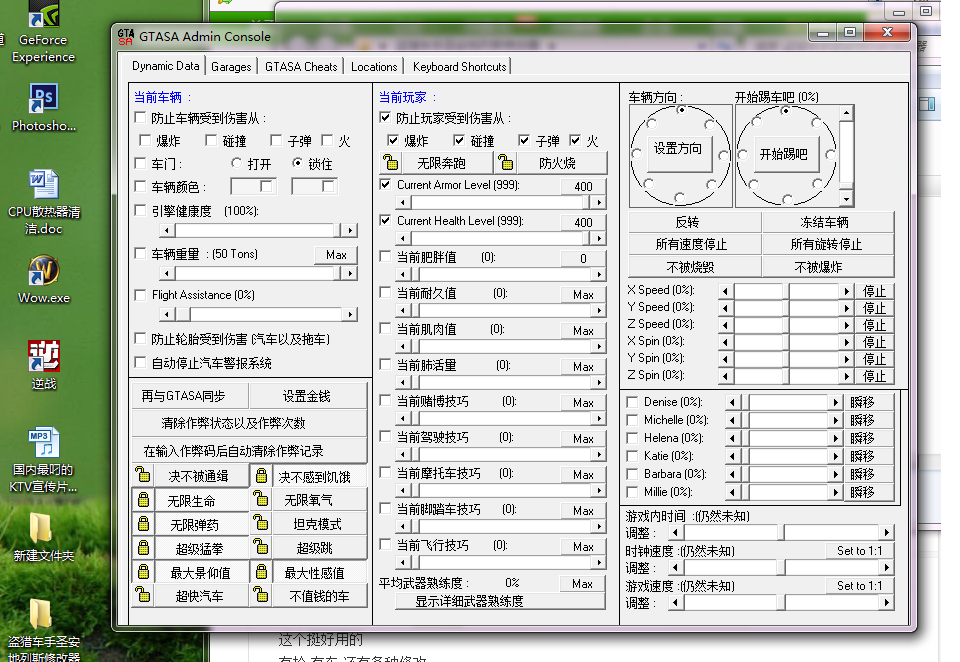Switch to the Dynamic Data tab
This screenshot has height=662, width=960.
click(x=165, y=66)
